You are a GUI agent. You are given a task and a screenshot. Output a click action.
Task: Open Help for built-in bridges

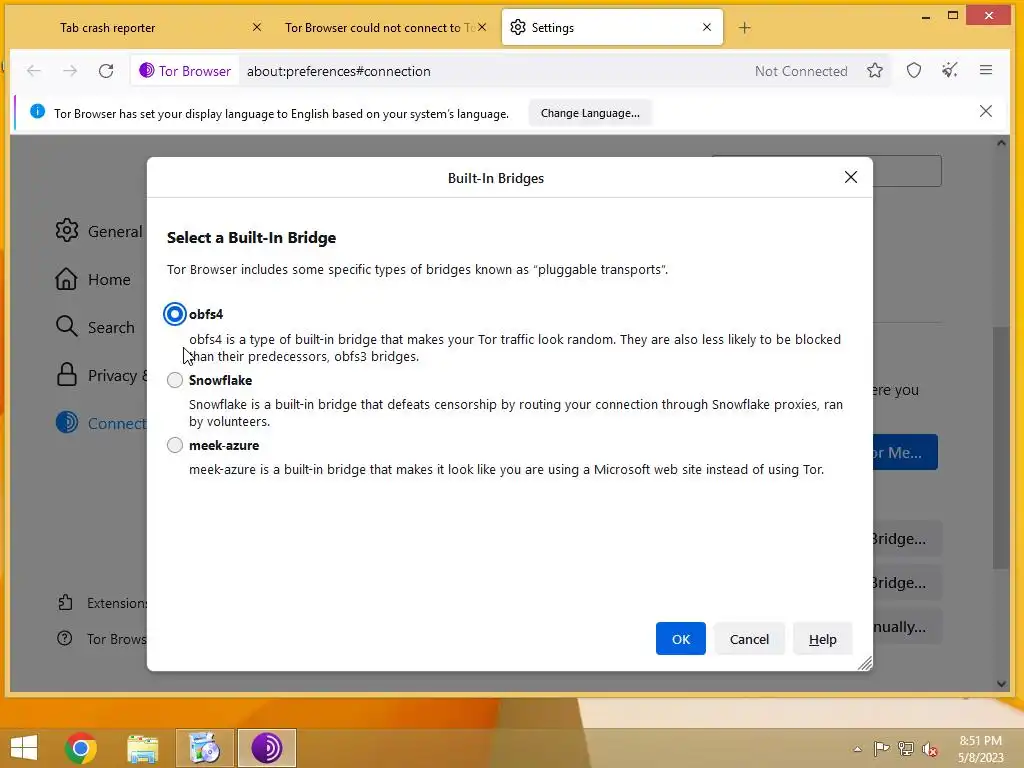click(822, 639)
